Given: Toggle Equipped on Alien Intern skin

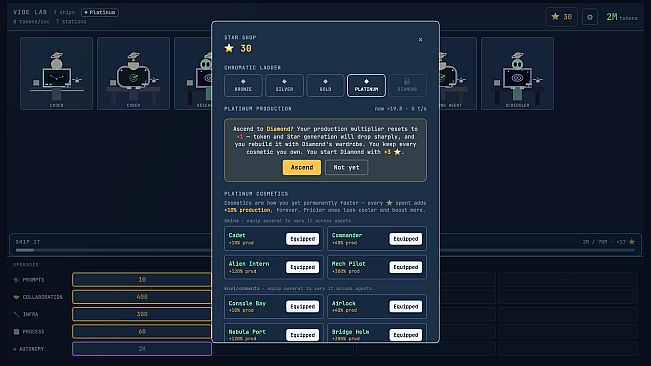Looking at the screenshot, I should pos(302,267).
